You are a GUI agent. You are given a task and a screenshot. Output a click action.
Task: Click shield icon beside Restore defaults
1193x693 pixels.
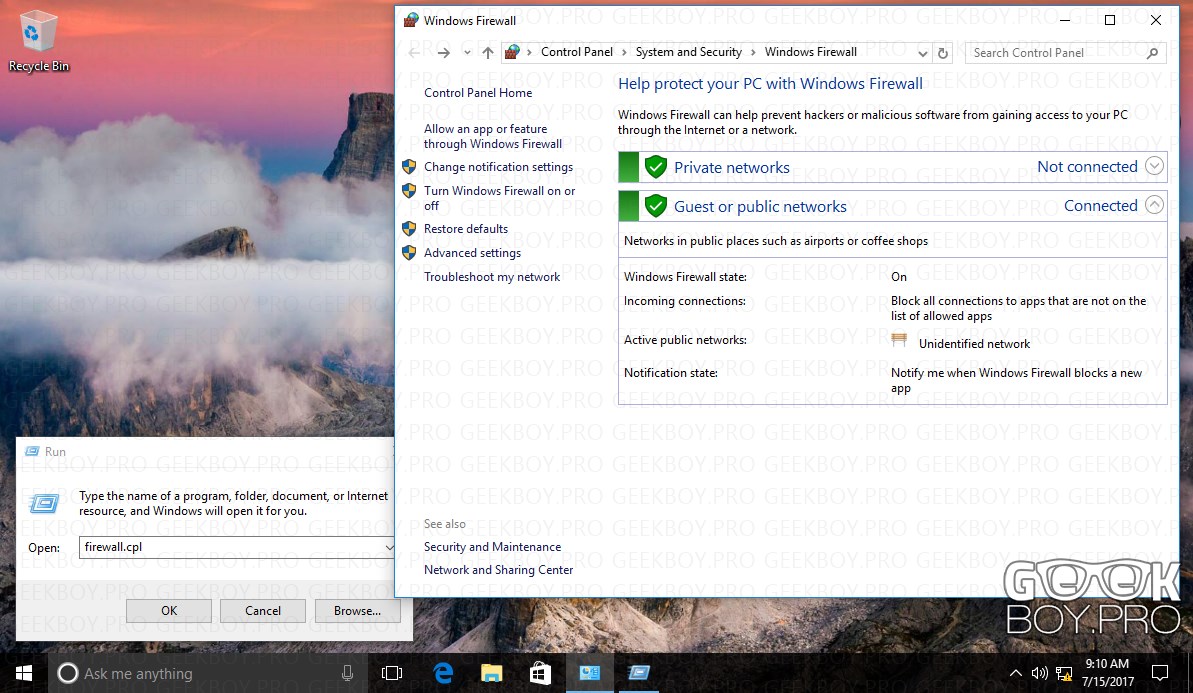click(409, 228)
